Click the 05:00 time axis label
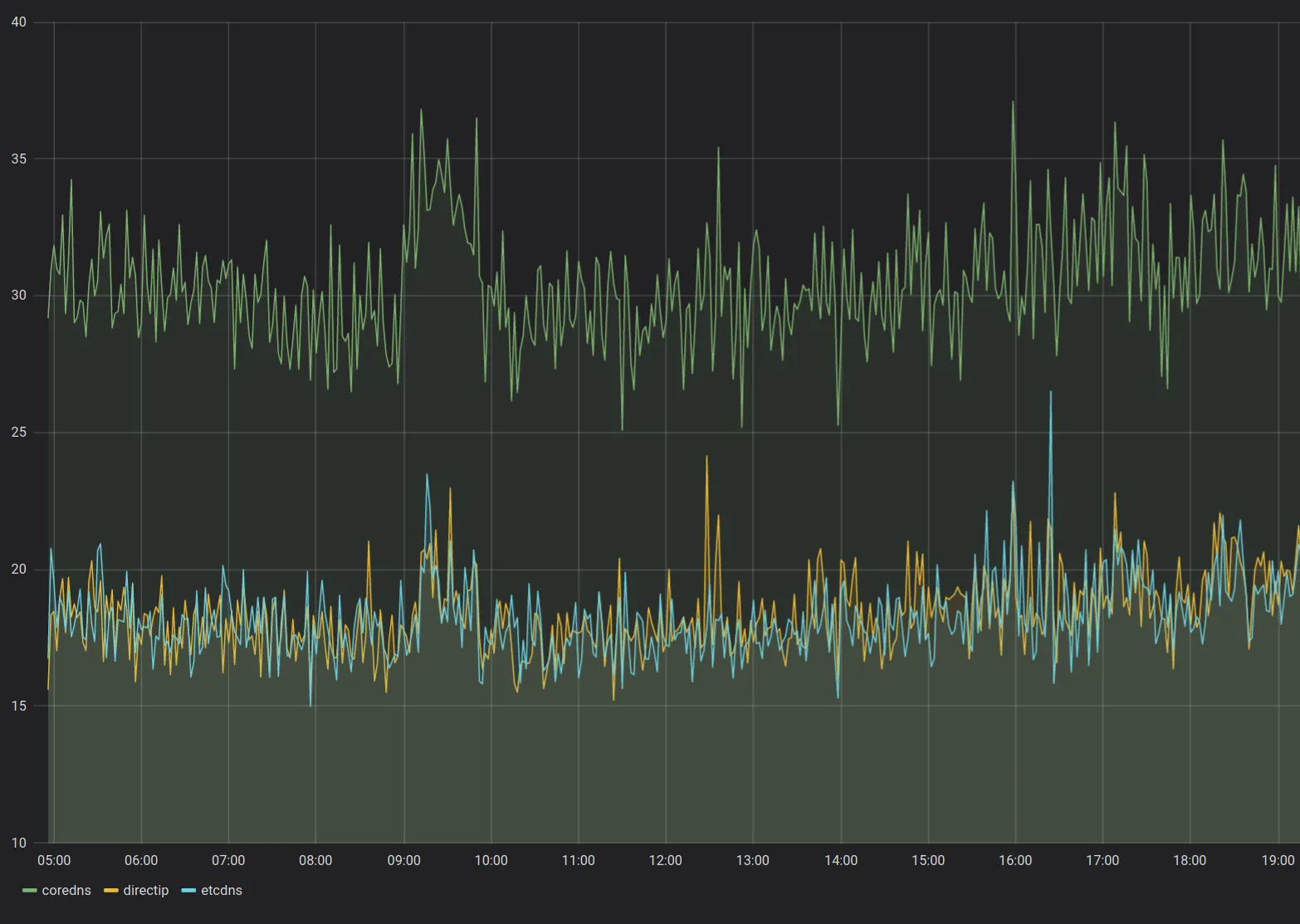1300x924 pixels. point(54,860)
